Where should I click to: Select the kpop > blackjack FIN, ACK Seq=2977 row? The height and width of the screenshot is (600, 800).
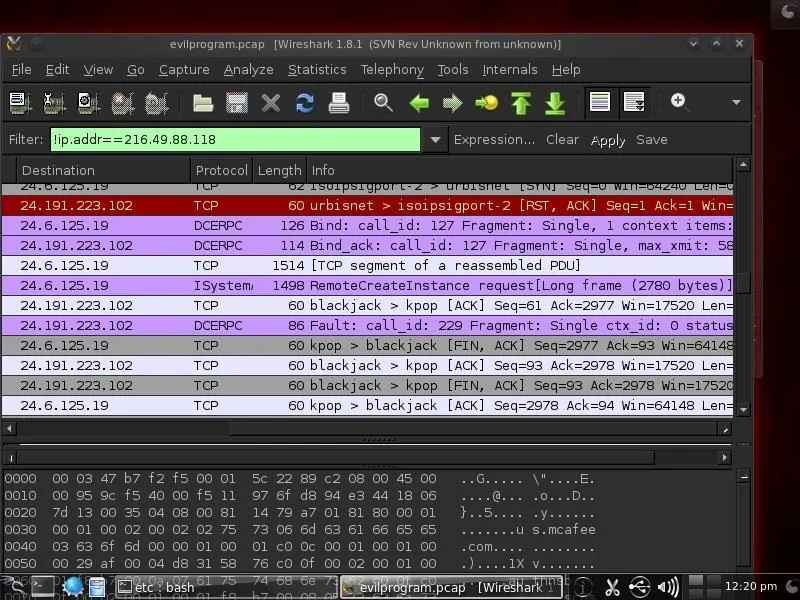pos(367,345)
